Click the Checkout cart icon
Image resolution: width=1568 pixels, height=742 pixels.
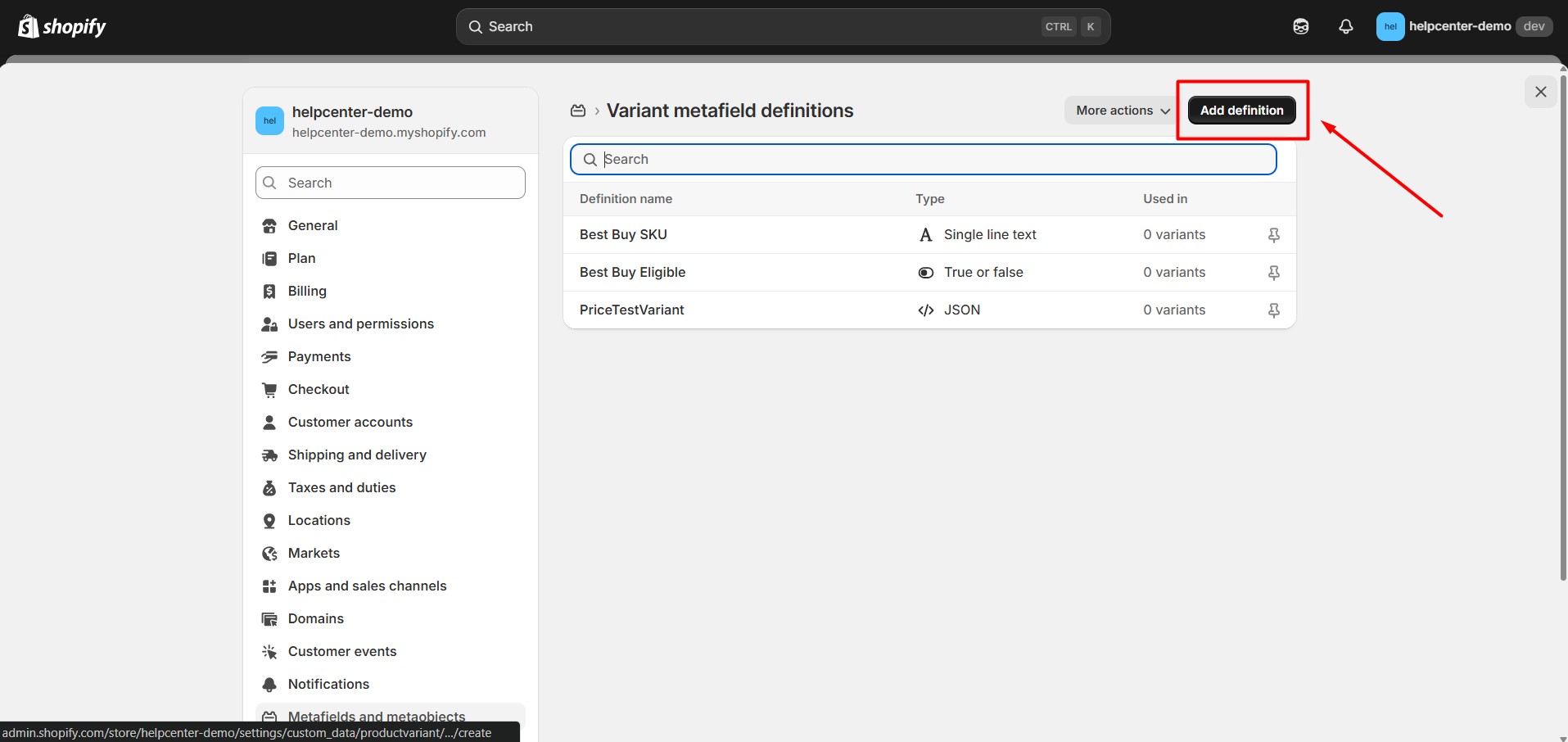(x=269, y=390)
